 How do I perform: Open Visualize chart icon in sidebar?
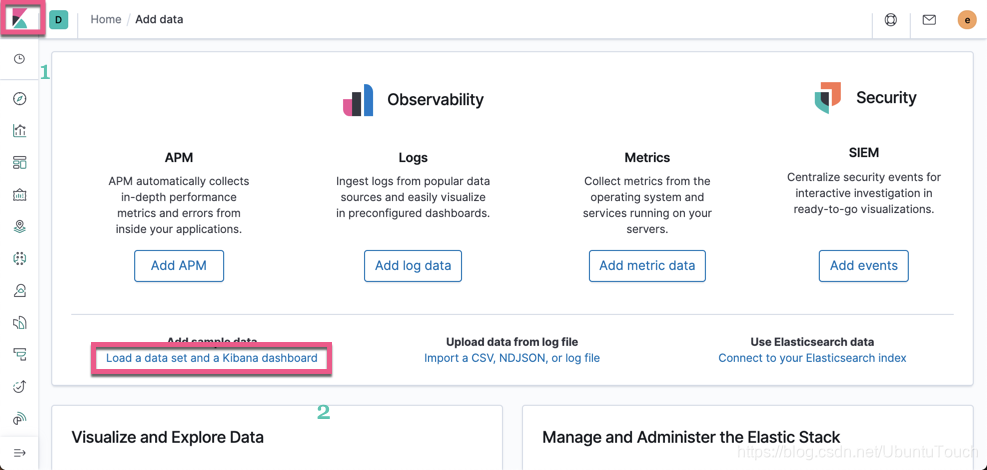point(19,131)
